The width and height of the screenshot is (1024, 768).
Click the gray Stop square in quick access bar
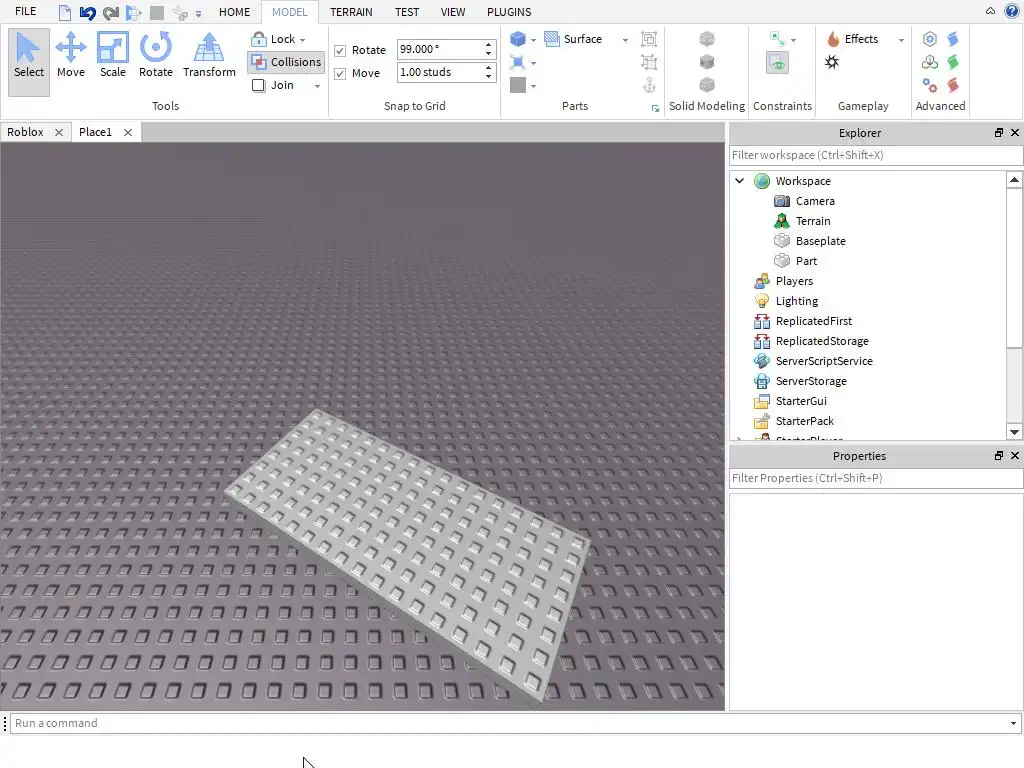click(157, 12)
